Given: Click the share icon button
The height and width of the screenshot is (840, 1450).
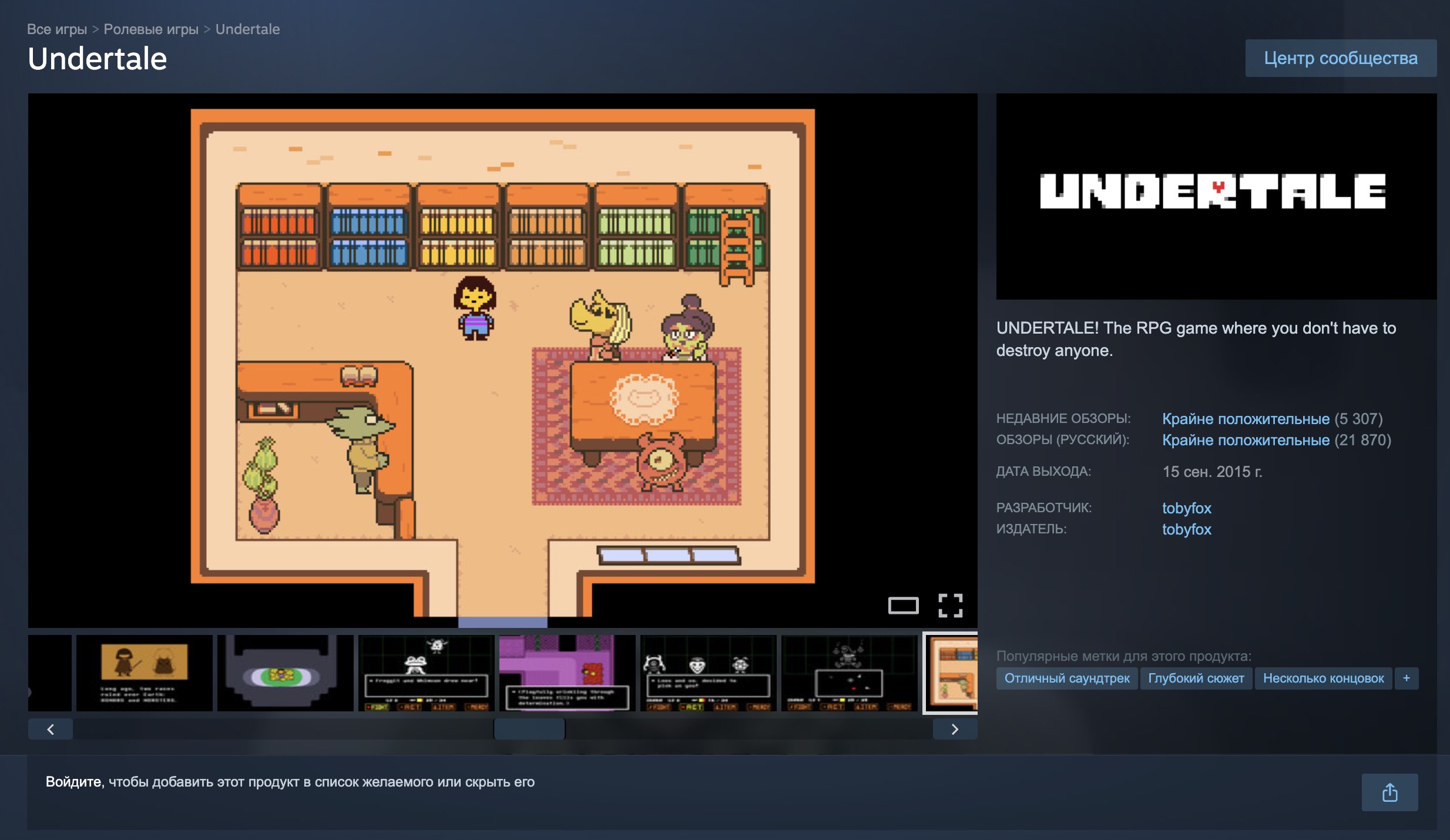Looking at the screenshot, I should pyautogui.click(x=1389, y=792).
